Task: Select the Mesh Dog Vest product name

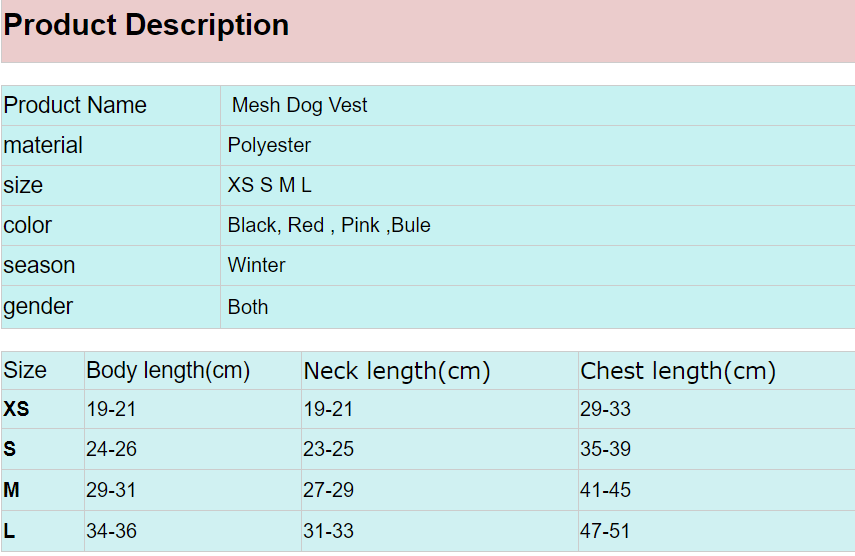Action: 299,105
